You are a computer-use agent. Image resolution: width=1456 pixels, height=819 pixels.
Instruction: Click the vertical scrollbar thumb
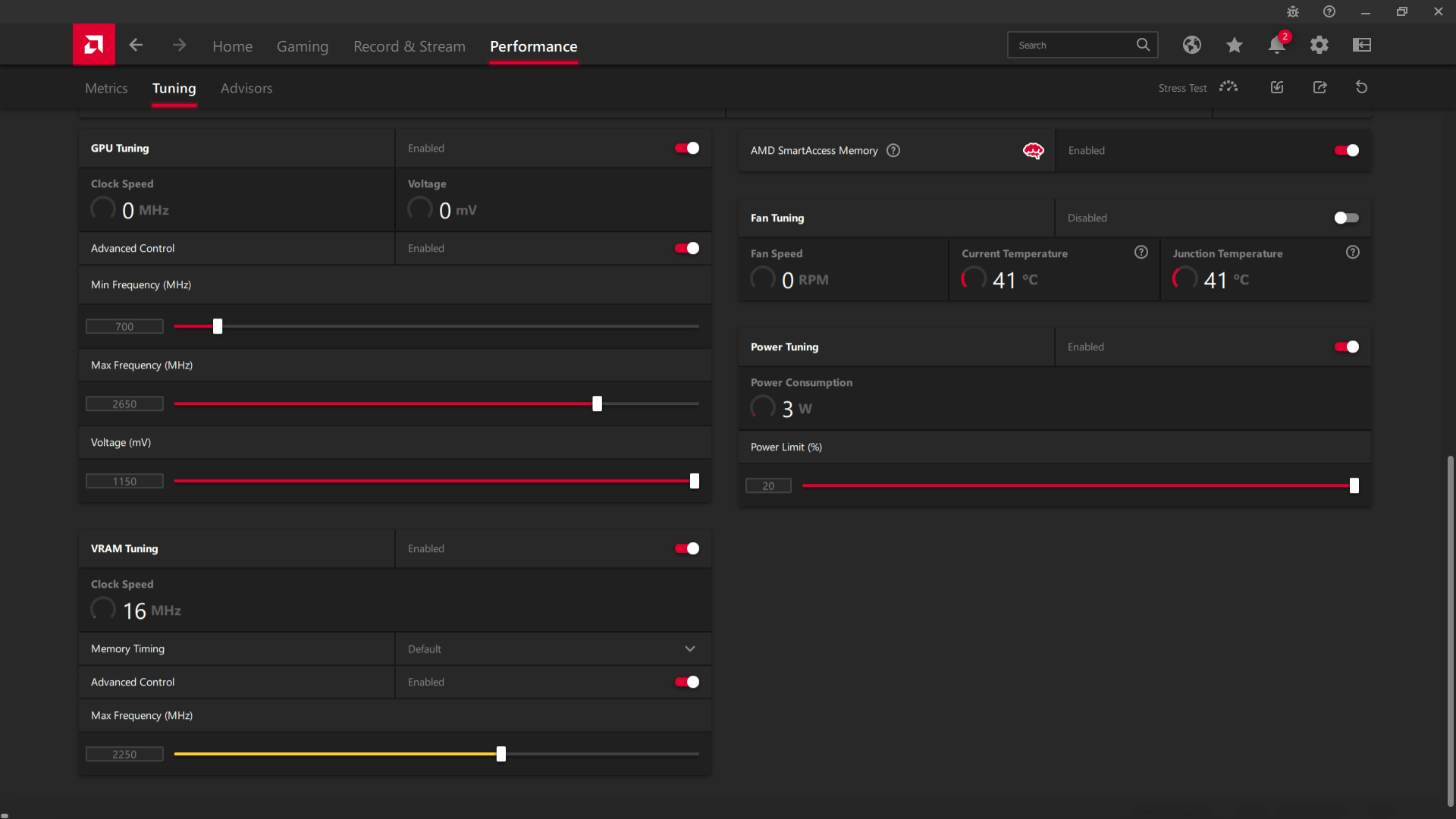1450,631
